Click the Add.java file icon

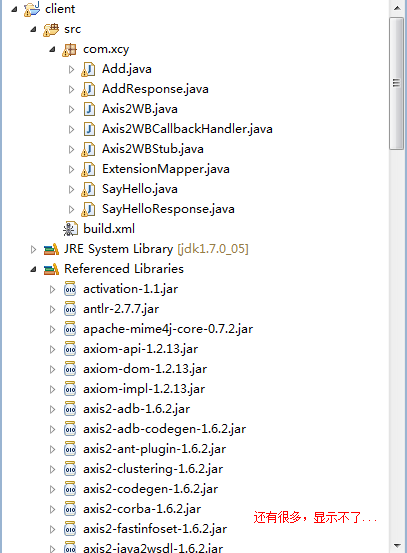coord(88,69)
